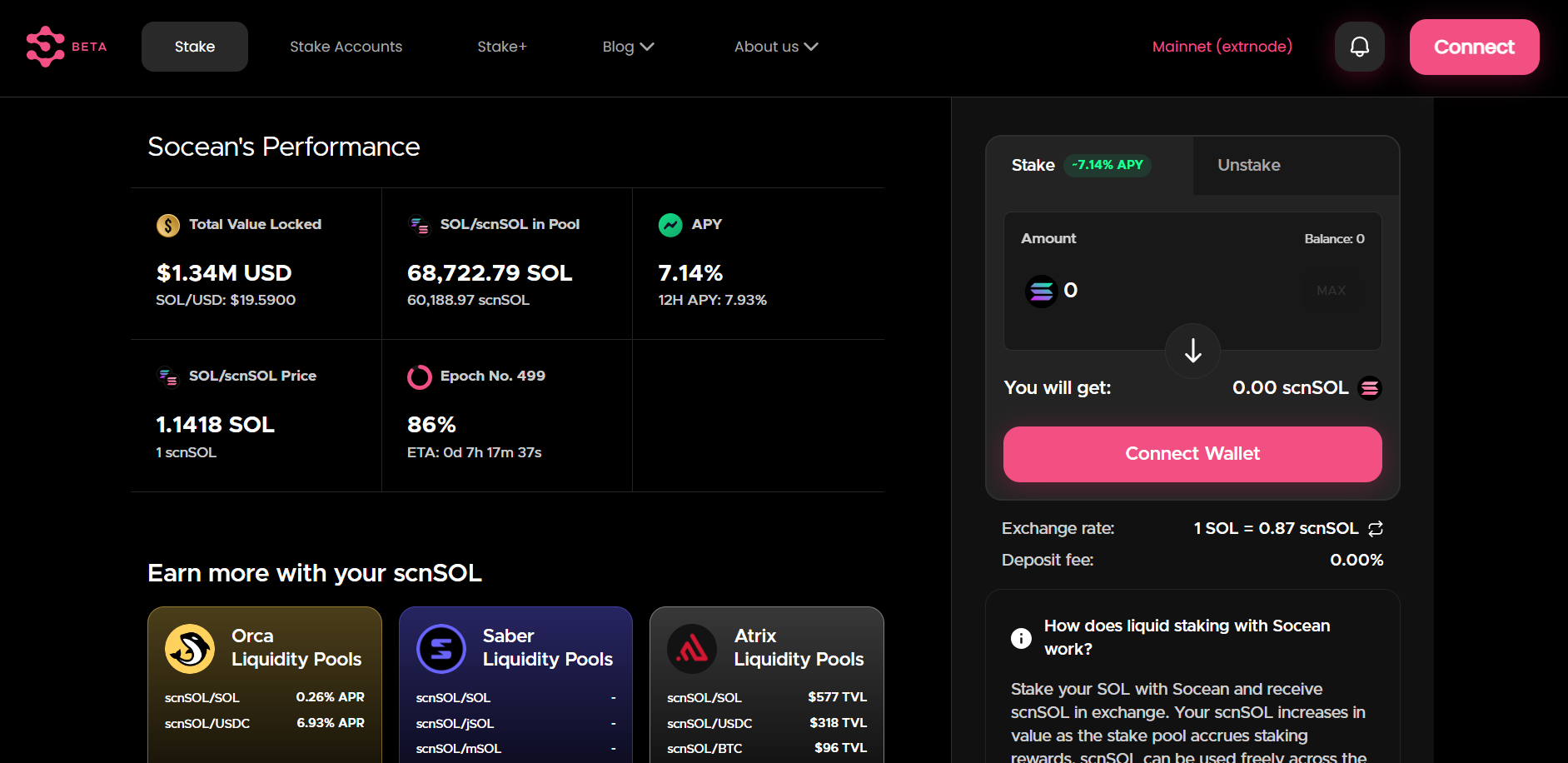Click the 1 SOL = 0.87 scnSOL rate
The width and height of the screenshot is (1568, 763).
pyautogui.click(x=1276, y=528)
